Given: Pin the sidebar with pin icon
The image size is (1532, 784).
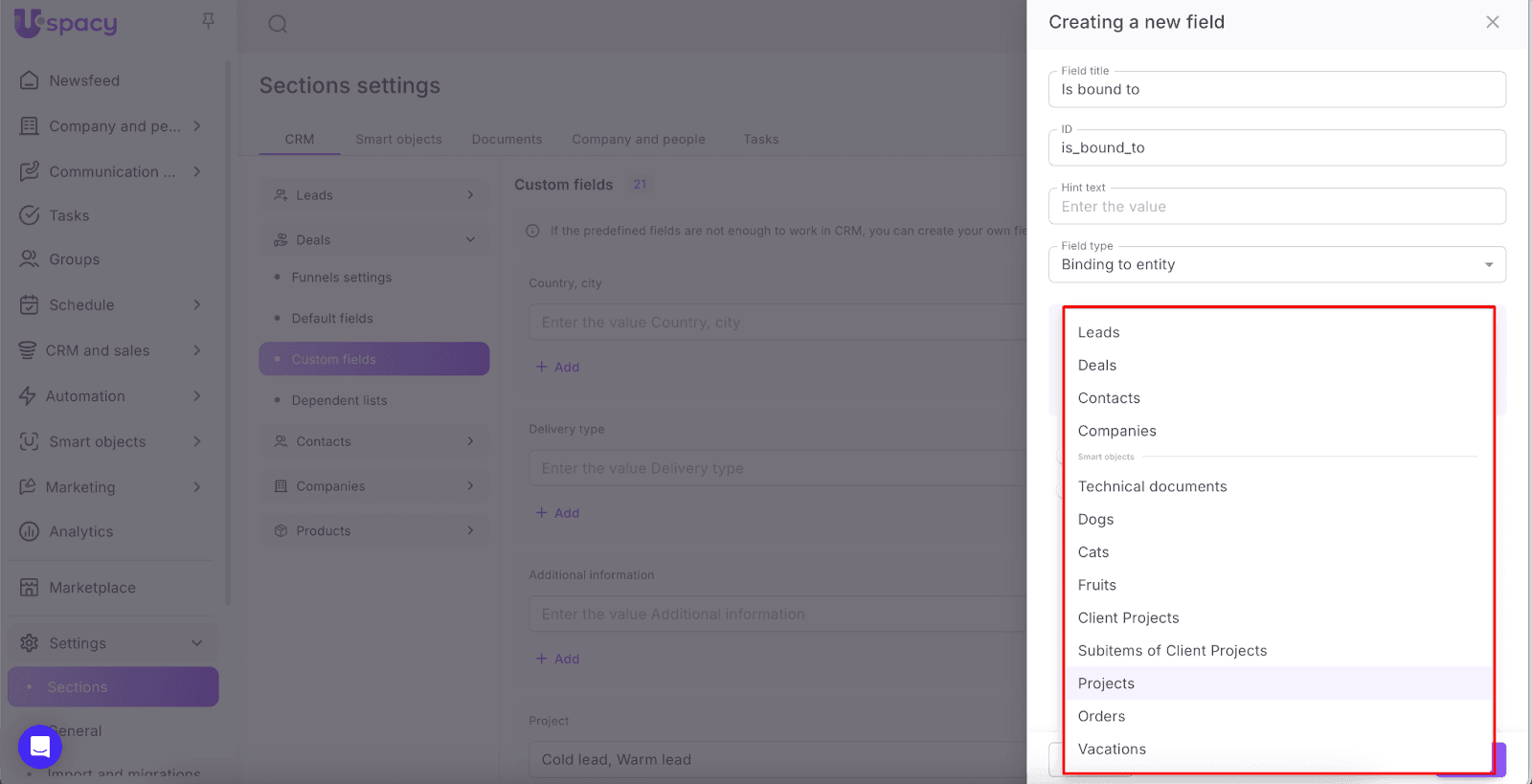Looking at the screenshot, I should point(208,21).
